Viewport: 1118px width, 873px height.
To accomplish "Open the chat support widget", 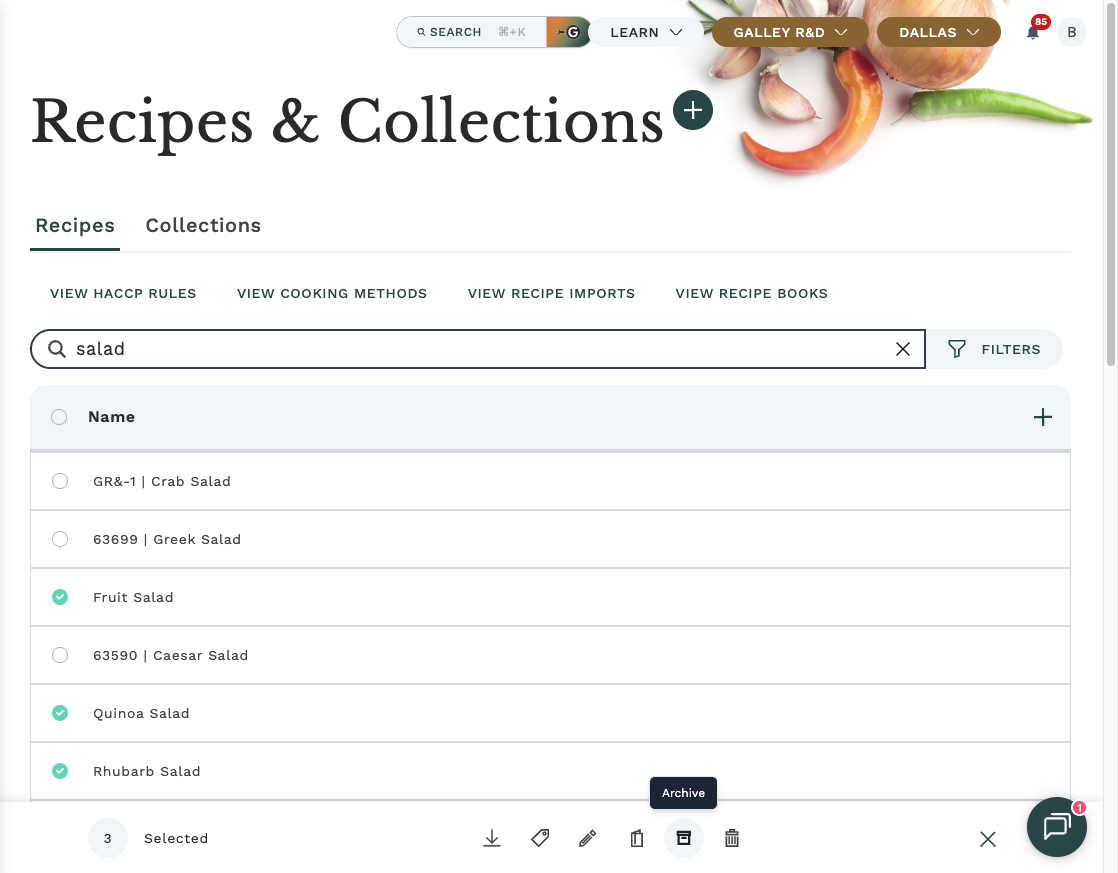I will pyautogui.click(x=1057, y=827).
